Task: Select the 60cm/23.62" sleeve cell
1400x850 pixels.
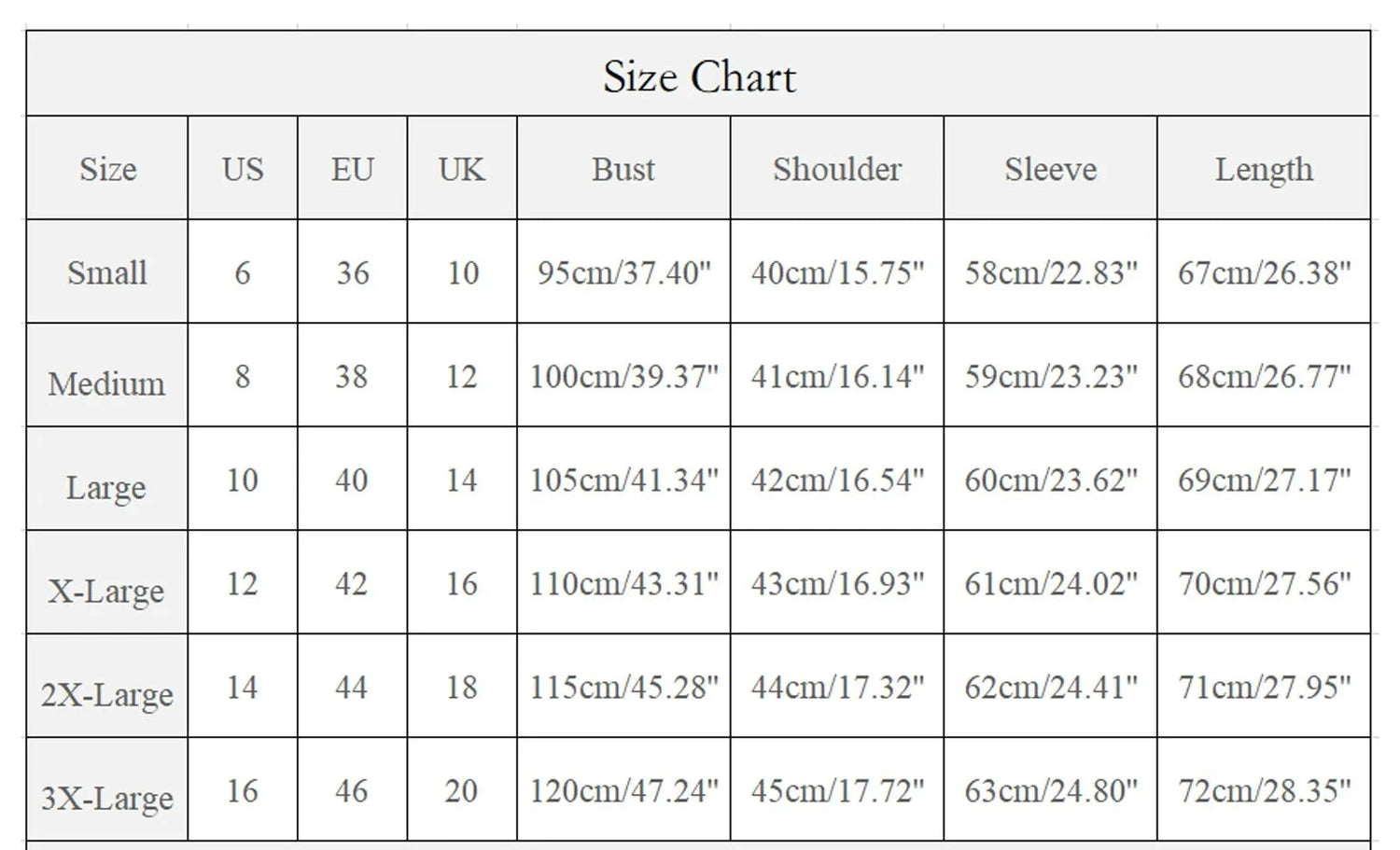Action: pyautogui.click(x=1050, y=480)
